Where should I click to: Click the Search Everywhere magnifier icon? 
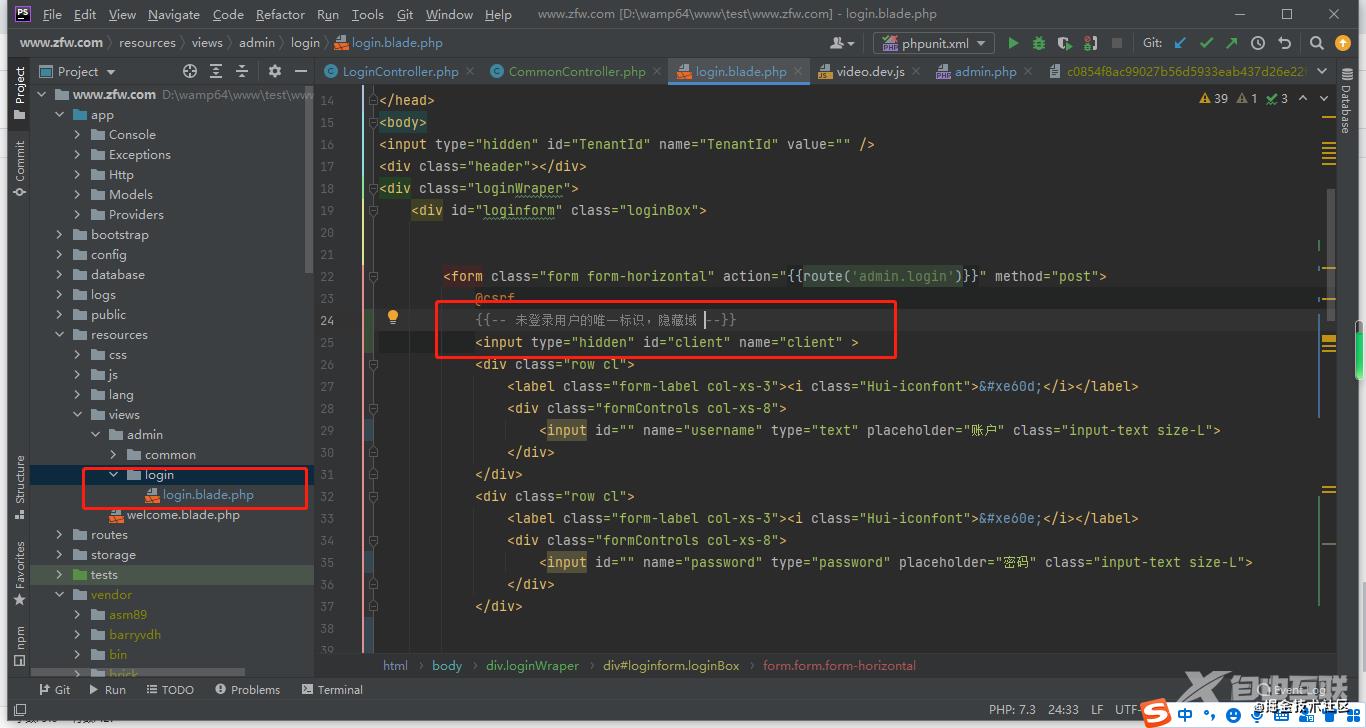(x=1317, y=43)
